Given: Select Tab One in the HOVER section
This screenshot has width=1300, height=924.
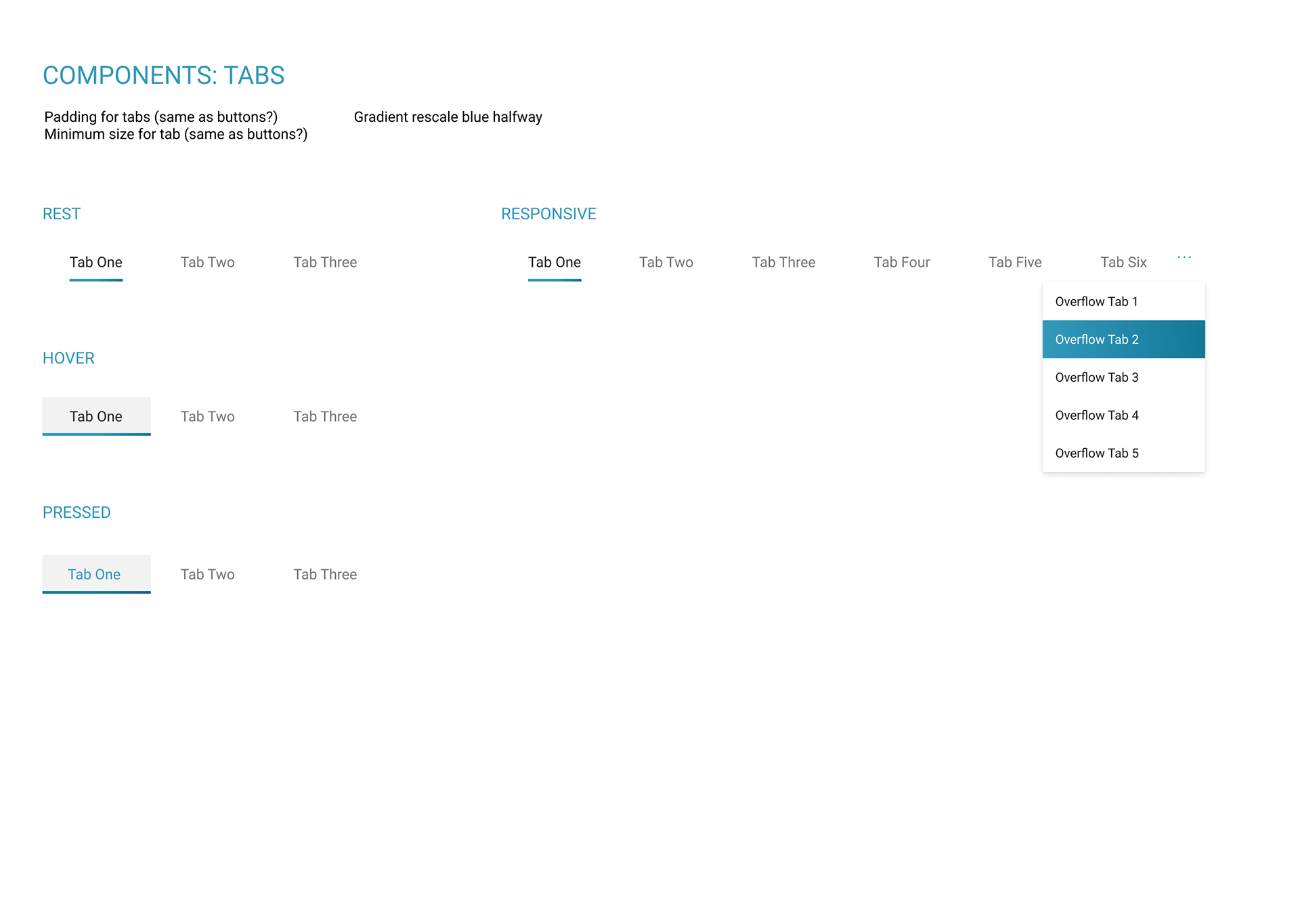Looking at the screenshot, I should [96, 416].
